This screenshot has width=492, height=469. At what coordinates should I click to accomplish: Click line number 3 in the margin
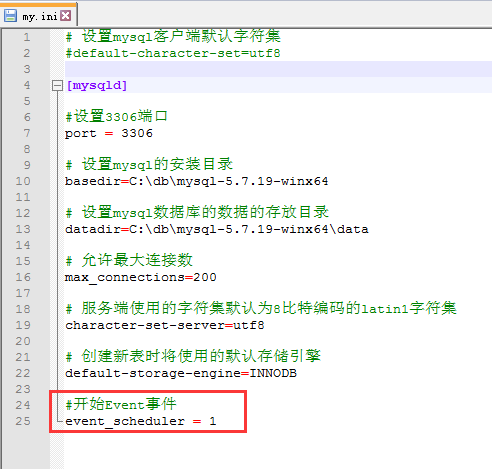tap(27, 69)
